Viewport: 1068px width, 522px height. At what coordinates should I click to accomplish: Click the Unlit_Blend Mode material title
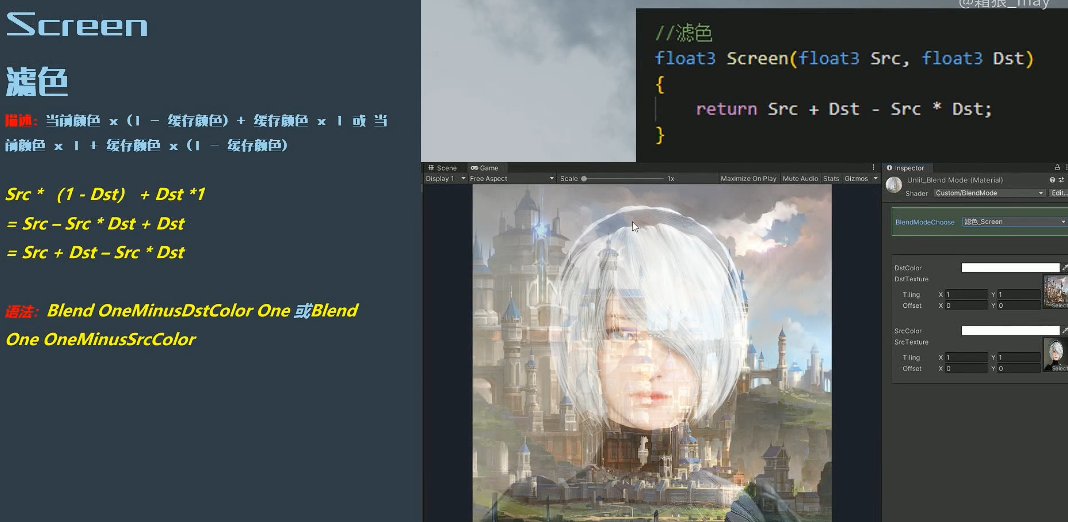point(955,181)
